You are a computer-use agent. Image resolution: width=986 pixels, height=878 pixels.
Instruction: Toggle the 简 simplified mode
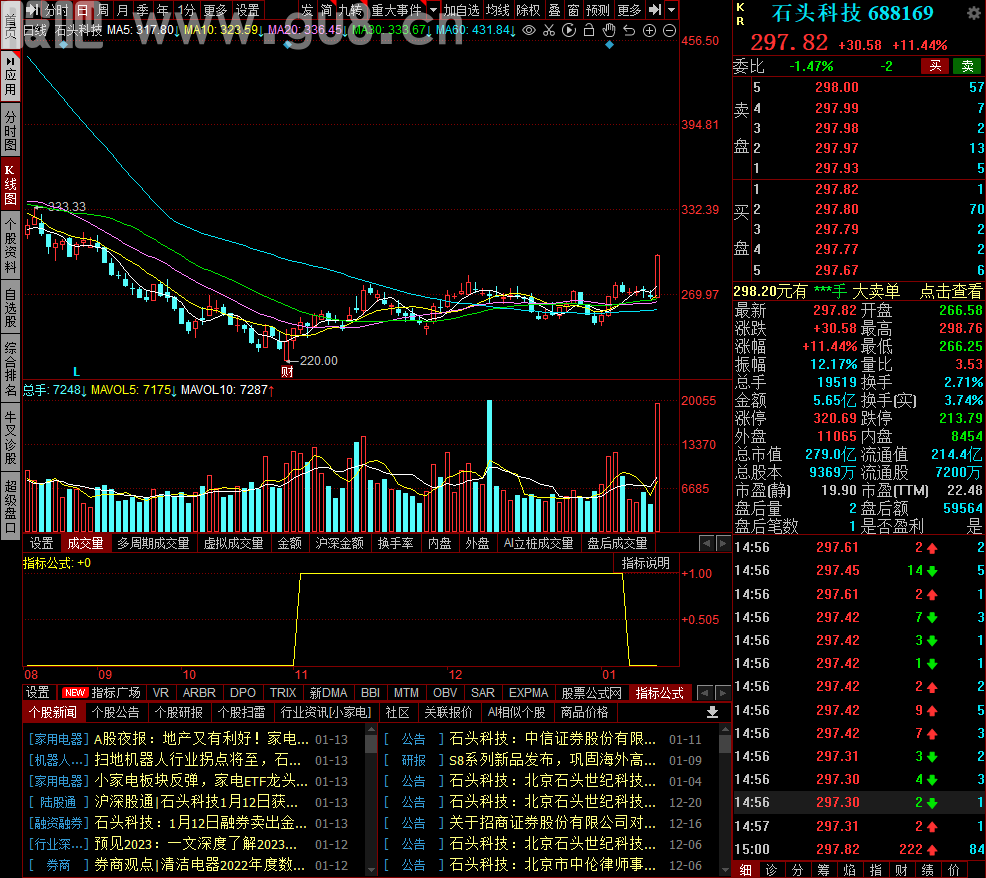pyautogui.click(x=326, y=10)
